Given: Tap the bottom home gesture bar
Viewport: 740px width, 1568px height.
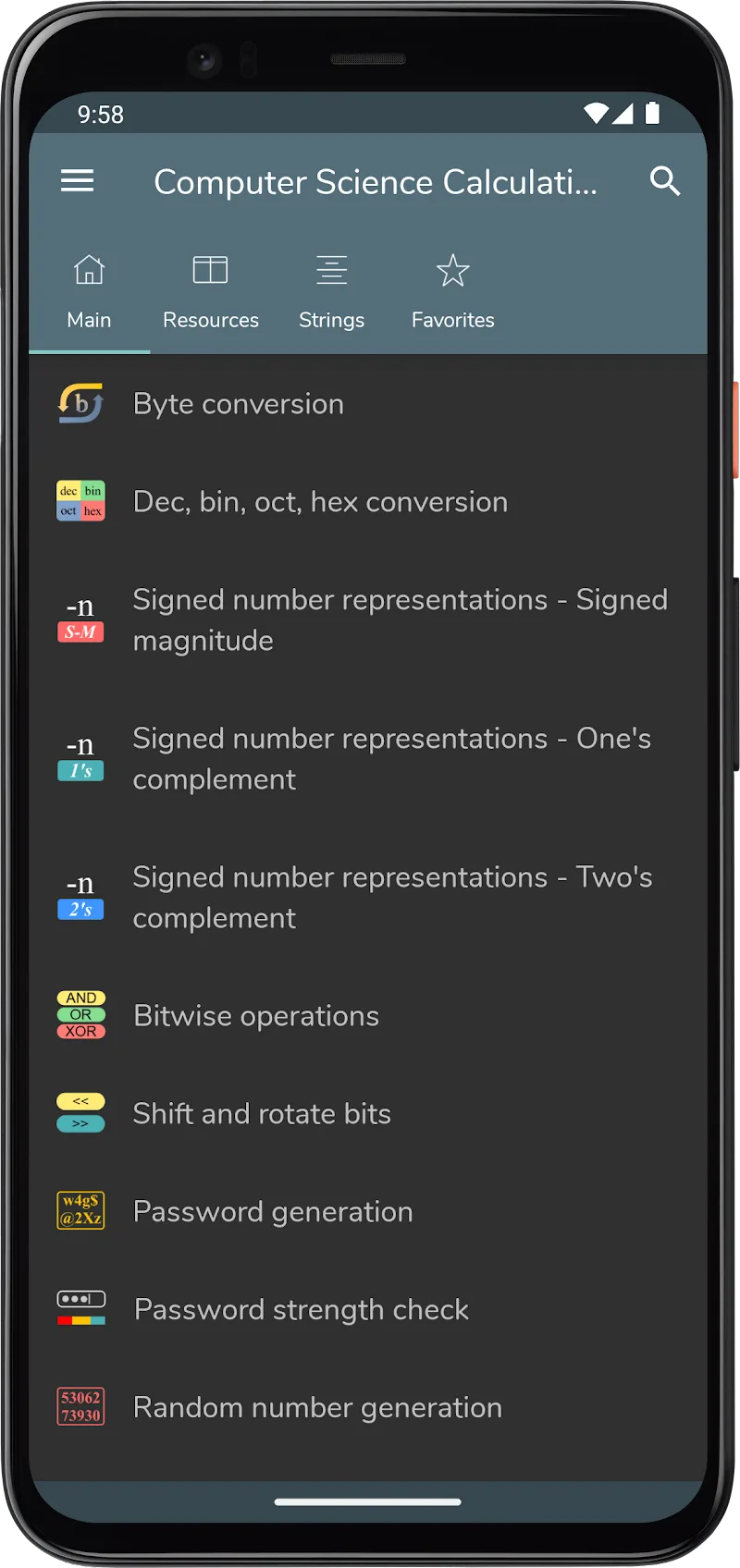Looking at the screenshot, I should tap(368, 1502).
